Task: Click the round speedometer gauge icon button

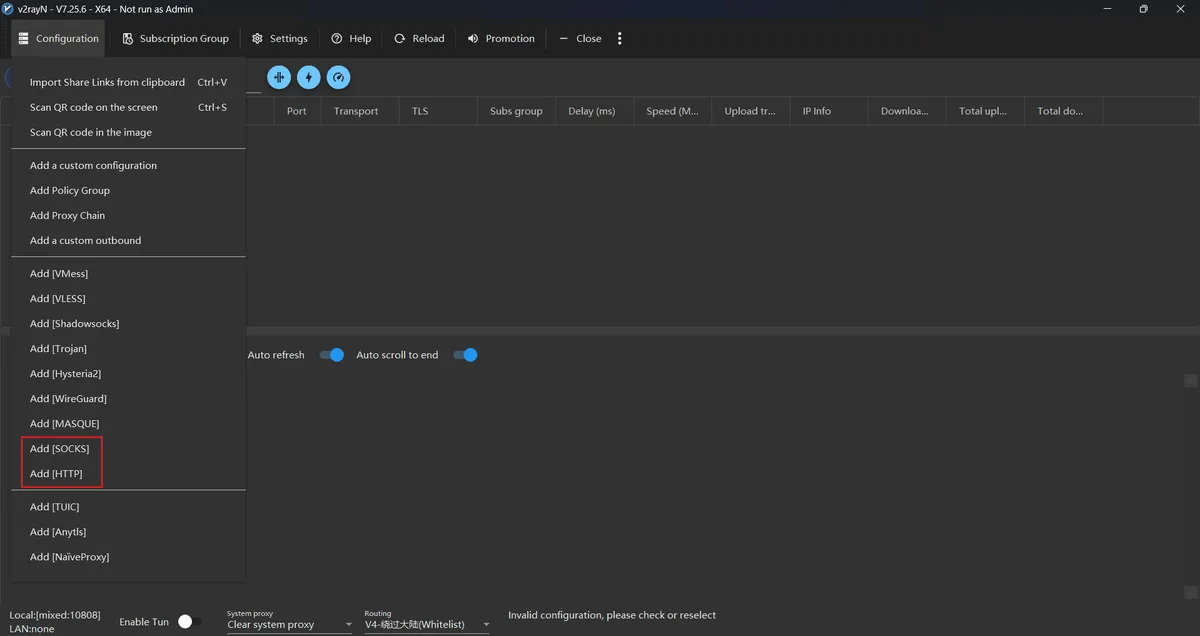Action: click(339, 77)
